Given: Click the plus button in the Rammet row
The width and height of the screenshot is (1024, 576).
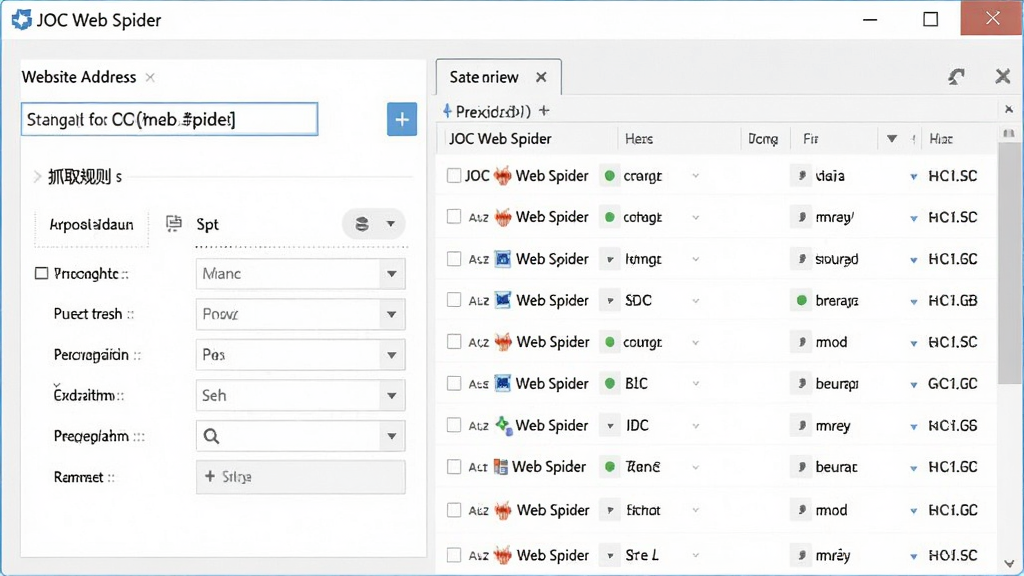Looking at the screenshot, I should click(x=300, y=477).
